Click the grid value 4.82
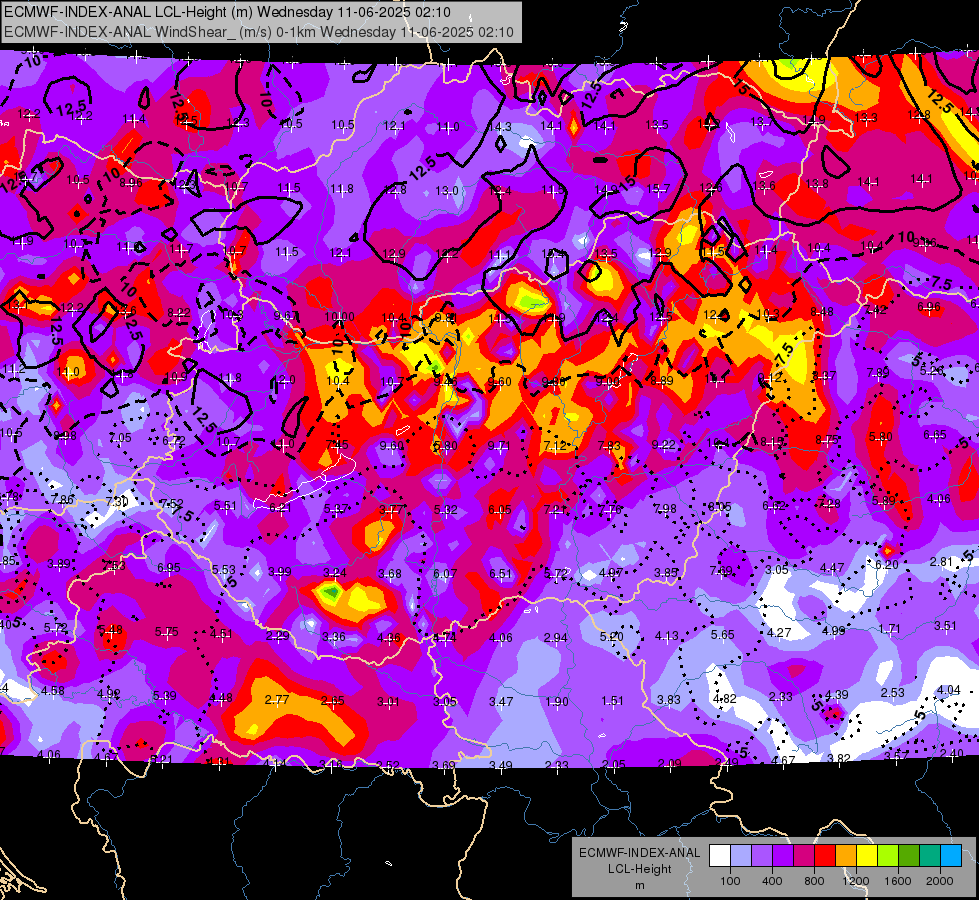979x900 pixels. tap(725, 699)
